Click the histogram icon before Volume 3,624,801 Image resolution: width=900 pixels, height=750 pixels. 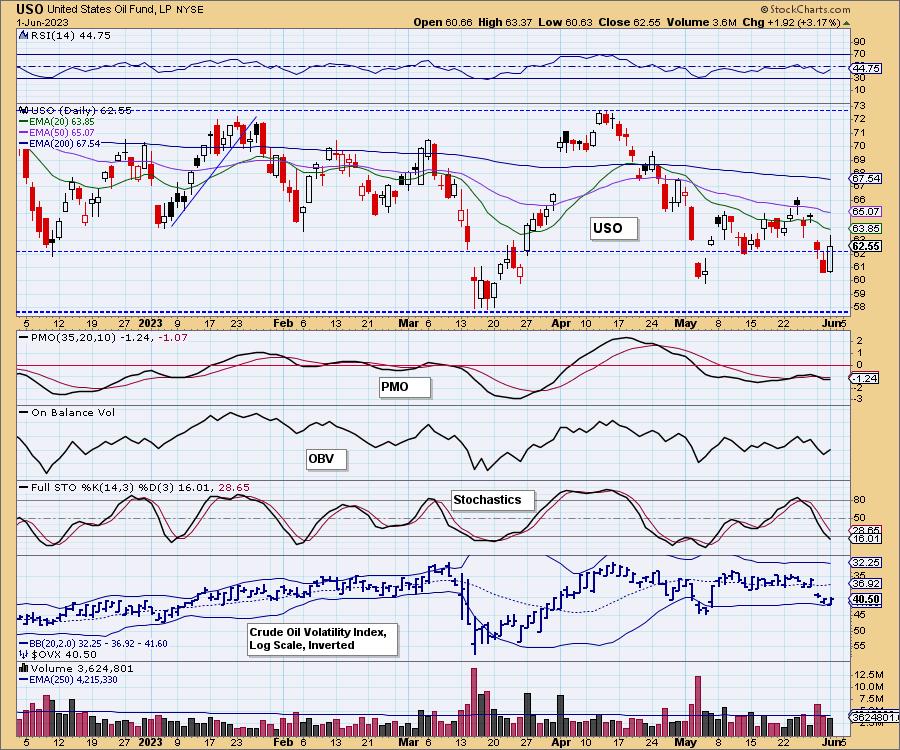point(24,668)
